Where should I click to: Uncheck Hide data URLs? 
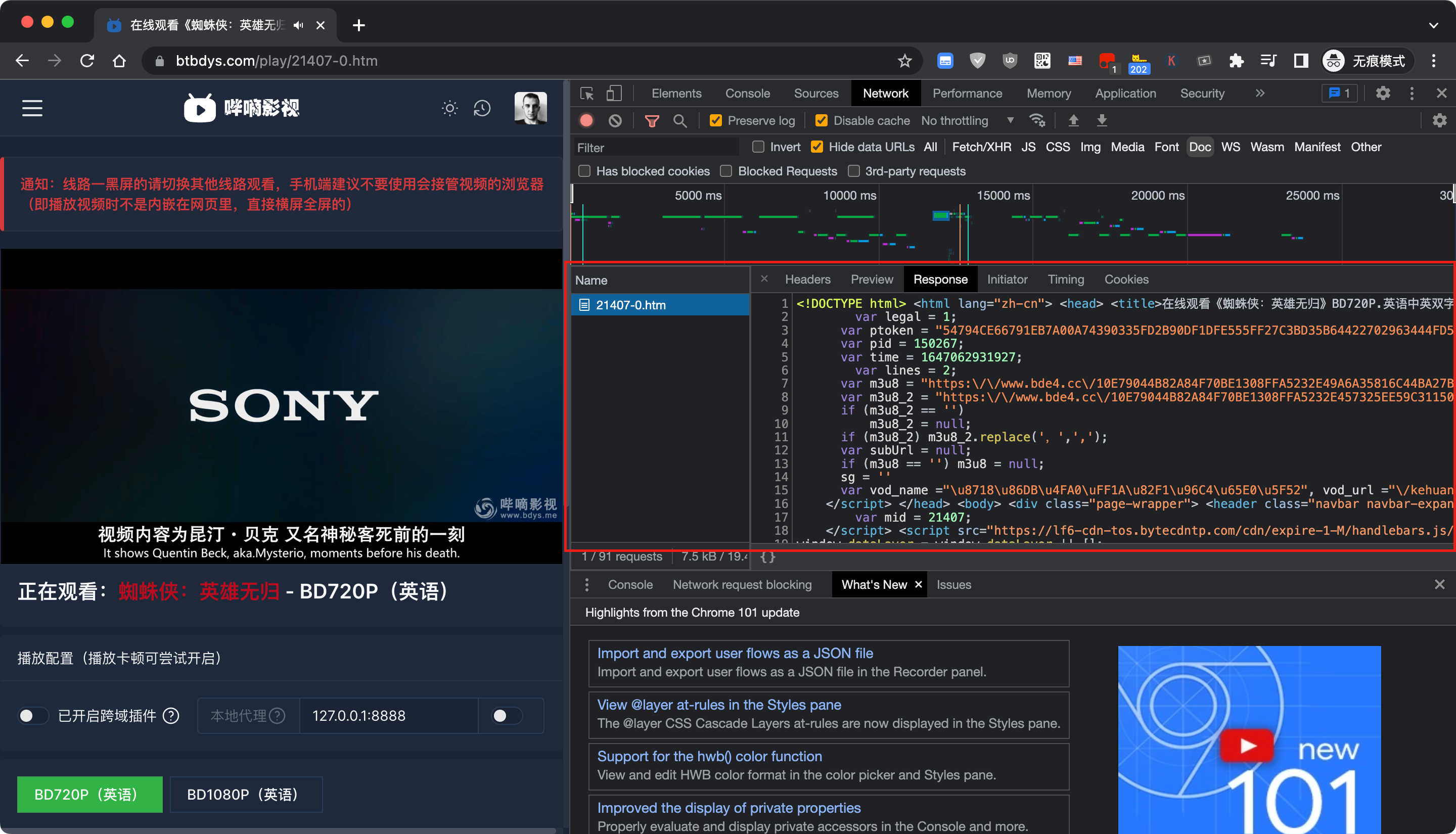point(817,147)
